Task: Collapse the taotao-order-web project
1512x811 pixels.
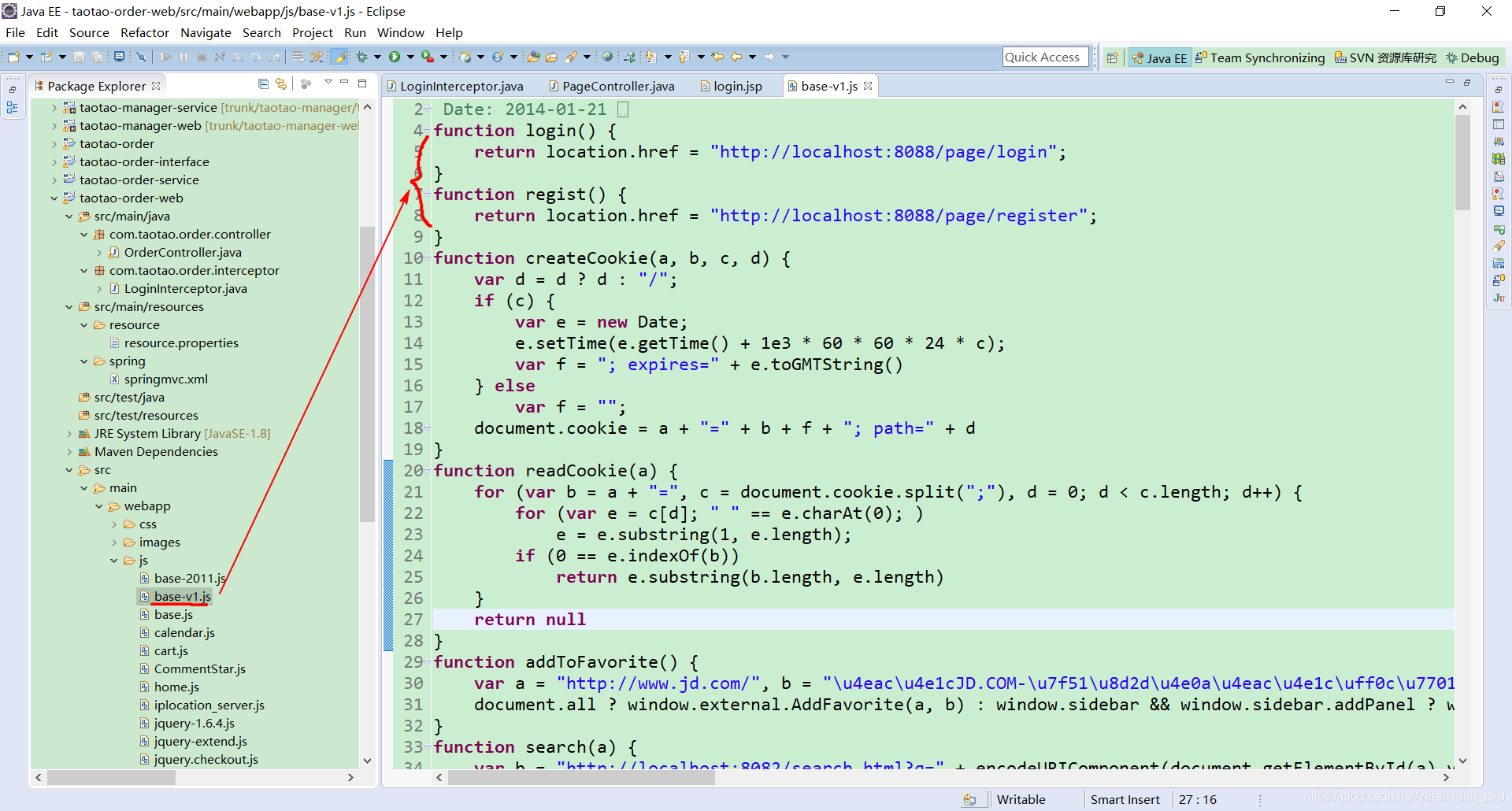Action: [54, 198]
